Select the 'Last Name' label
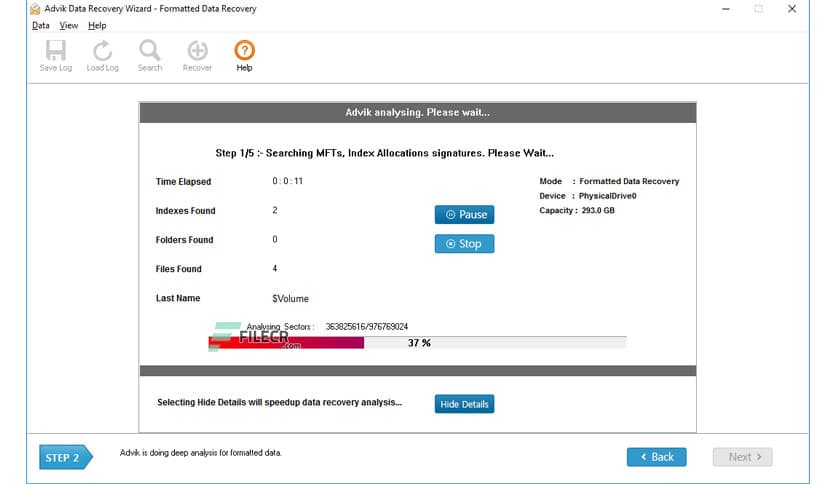Image resolution: width=836 pixels, height=484 pixels. [178, 299]
